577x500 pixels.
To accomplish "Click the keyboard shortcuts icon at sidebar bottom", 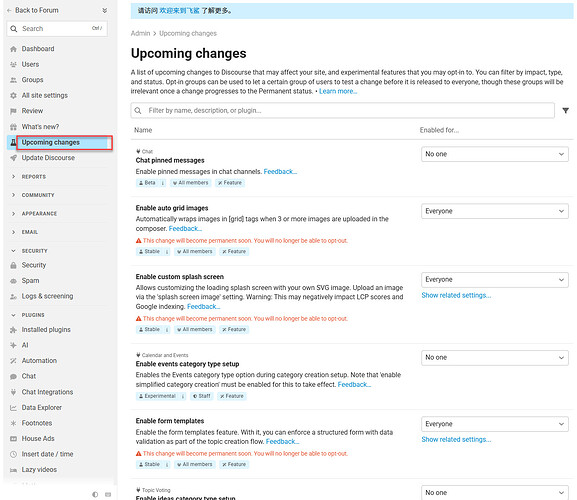I will [108, 494].
